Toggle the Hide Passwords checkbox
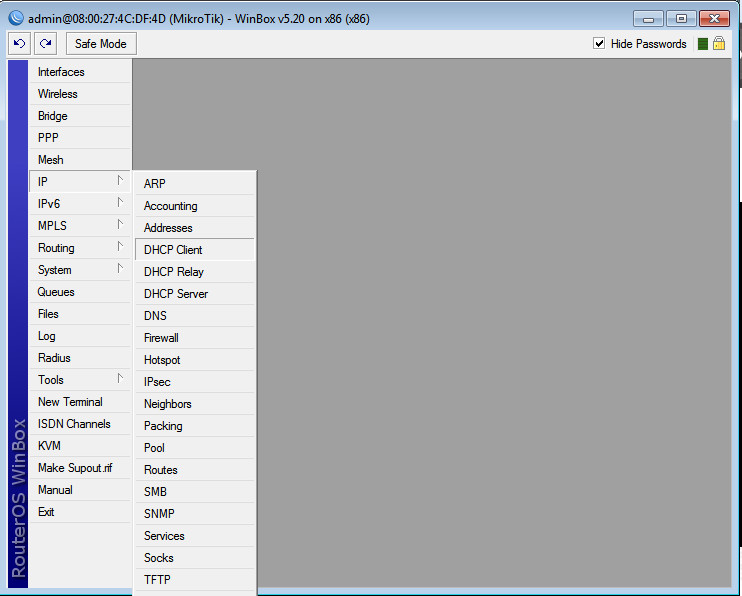 pos(599,44)
